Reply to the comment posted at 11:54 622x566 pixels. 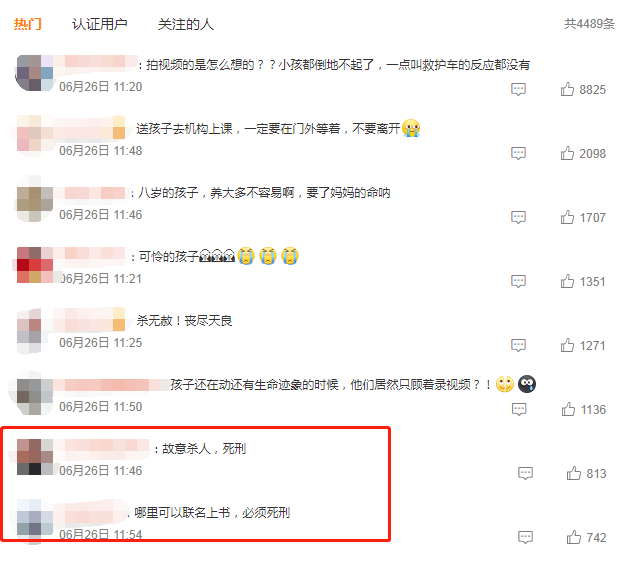click(x=525, y=537)
